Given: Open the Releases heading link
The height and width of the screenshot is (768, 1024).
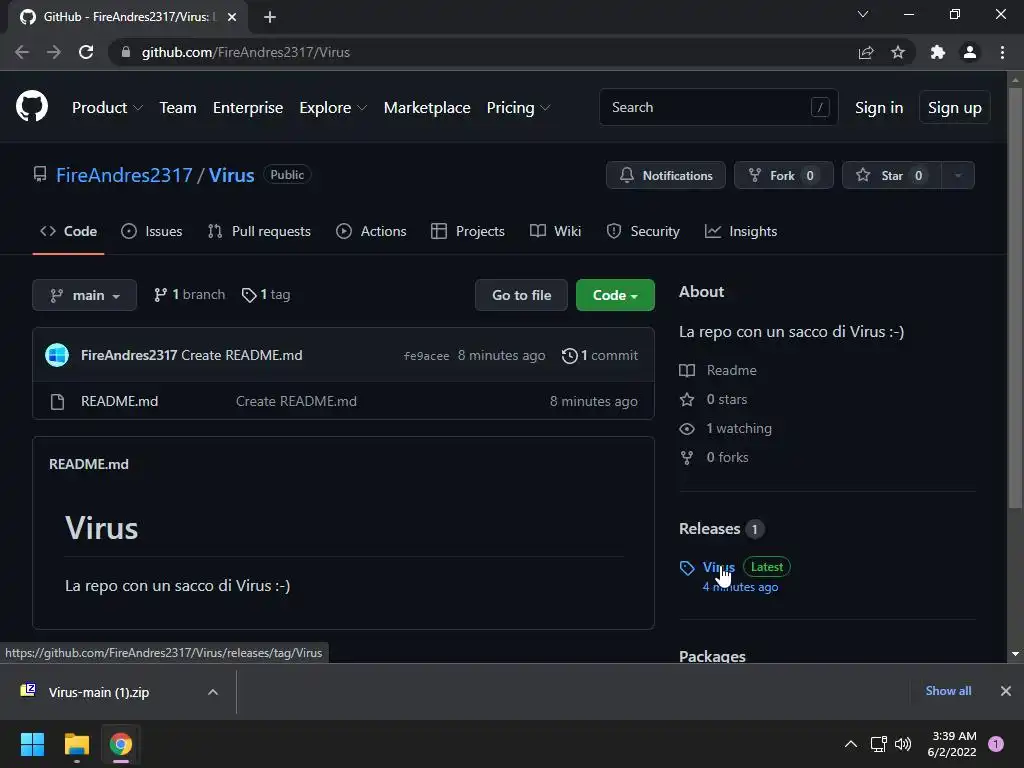Looking at the screenshot, I should [722, 528].
